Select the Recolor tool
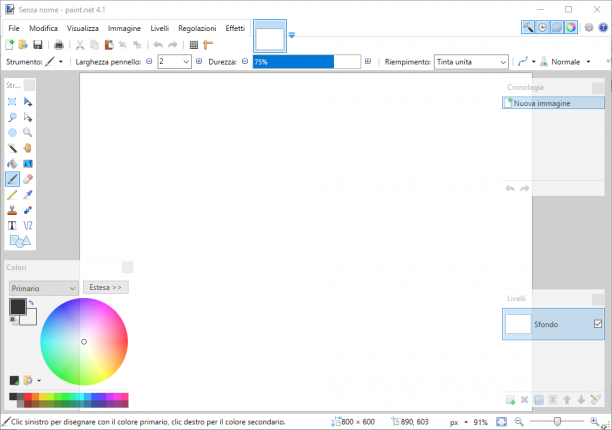Viewport: 612px width, 430px height. [28, 210]
